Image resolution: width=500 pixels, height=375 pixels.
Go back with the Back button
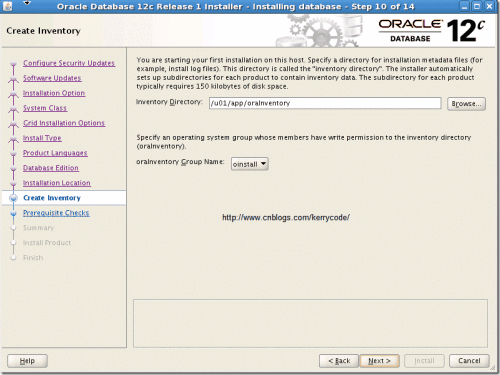coord(339,361)
